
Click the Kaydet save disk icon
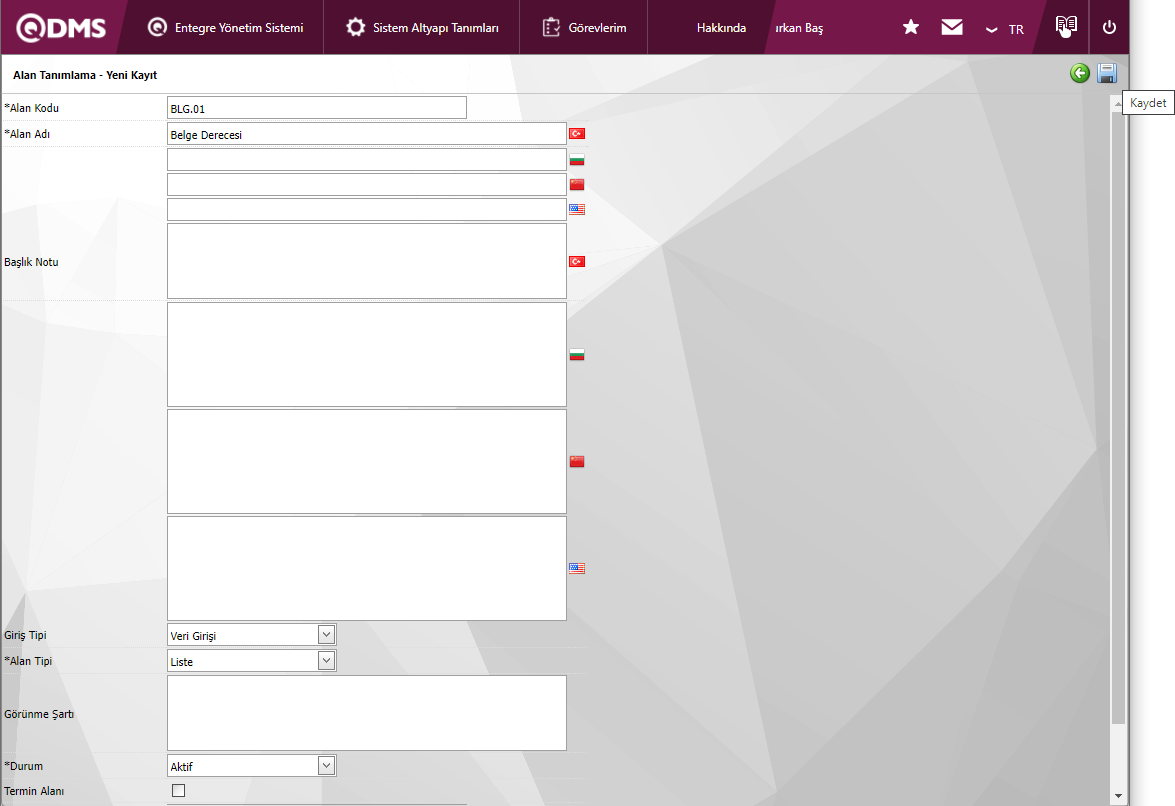[x=1106, y=73]
